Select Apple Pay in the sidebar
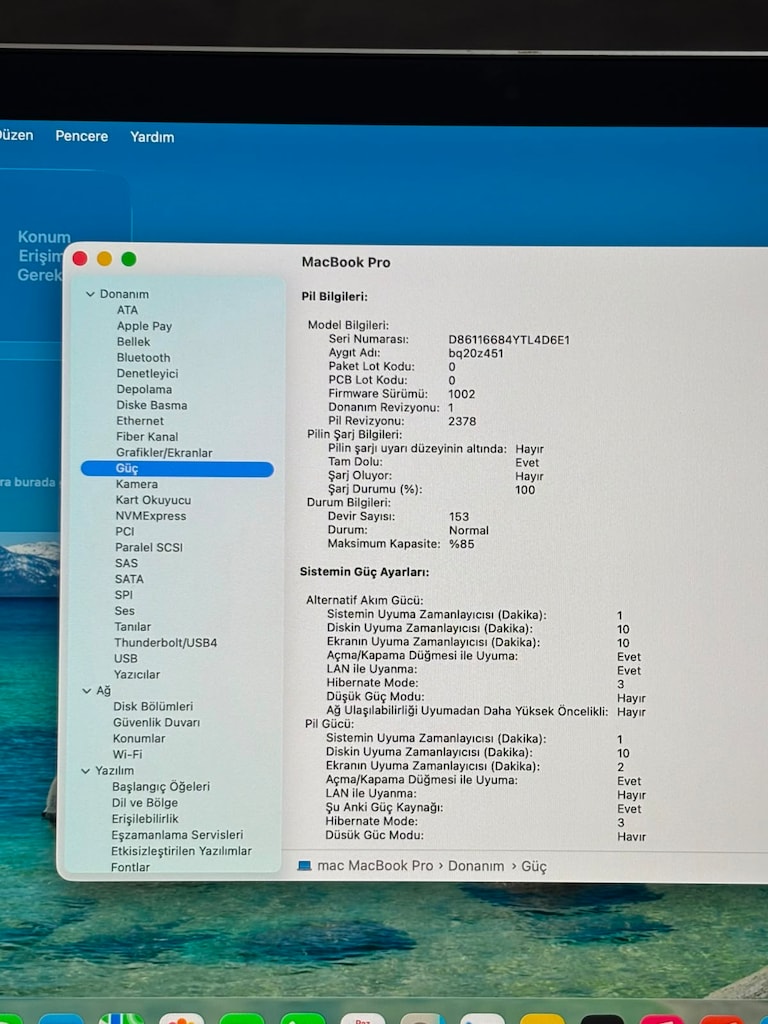Viewport: 768px width, 1024px height. pos(144,326)
